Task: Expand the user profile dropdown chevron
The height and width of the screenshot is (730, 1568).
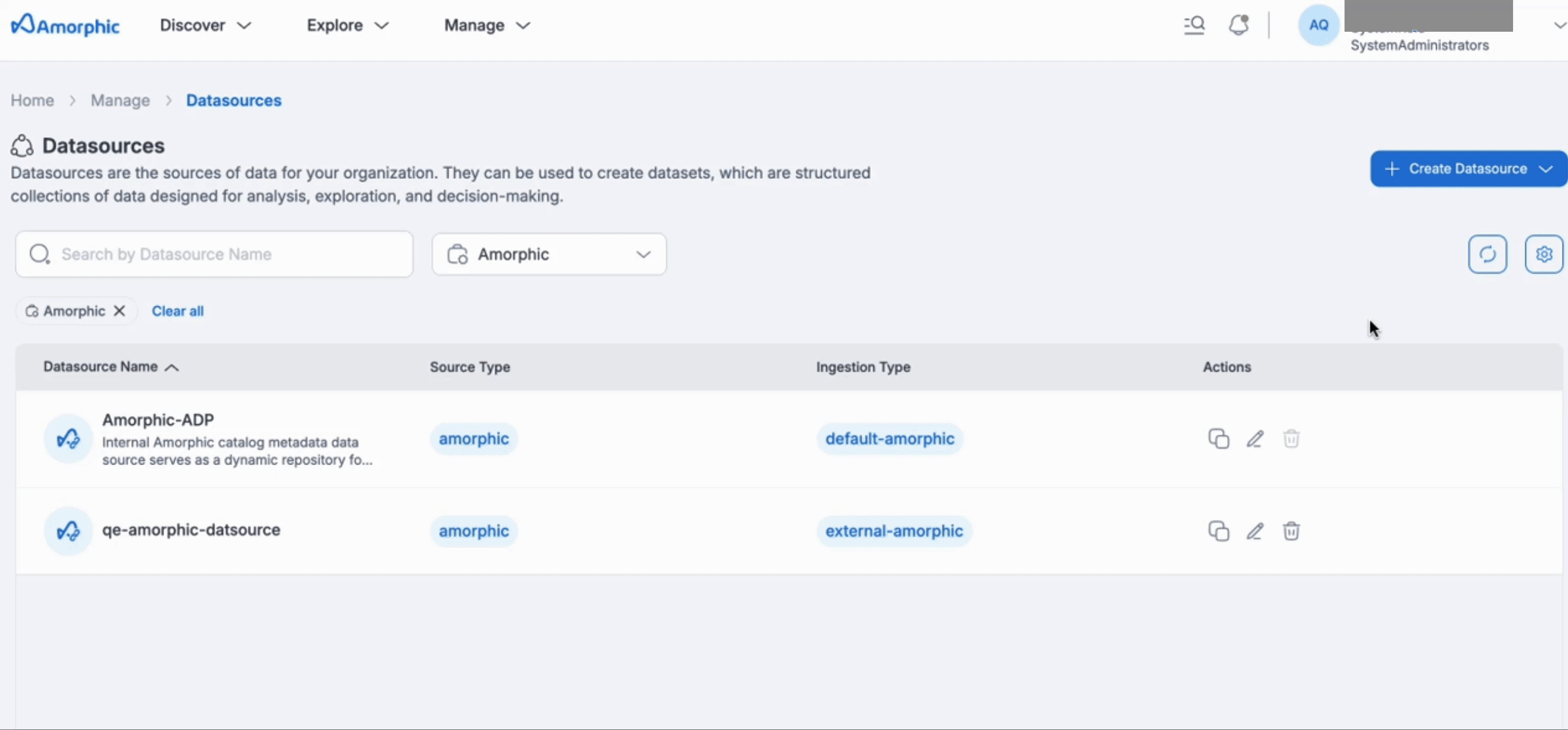Action: (x=1559, y=25)
